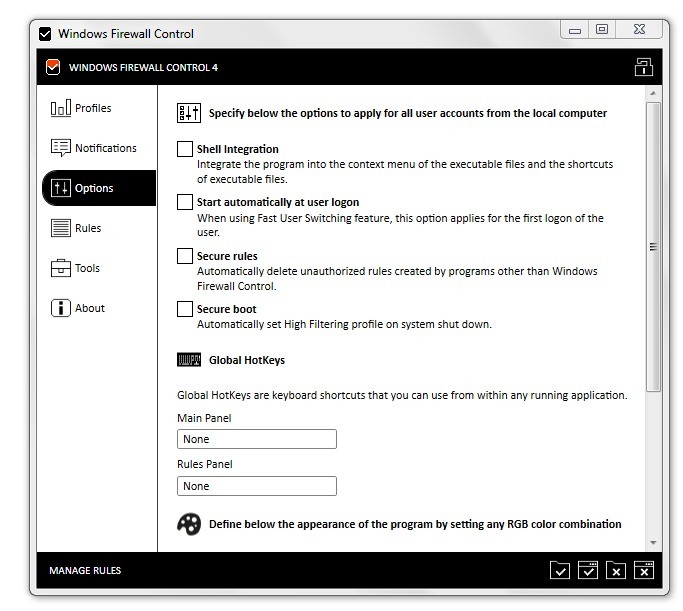
Task: Click the sliders options icon beside header text
Action: (x=189, y=113)
